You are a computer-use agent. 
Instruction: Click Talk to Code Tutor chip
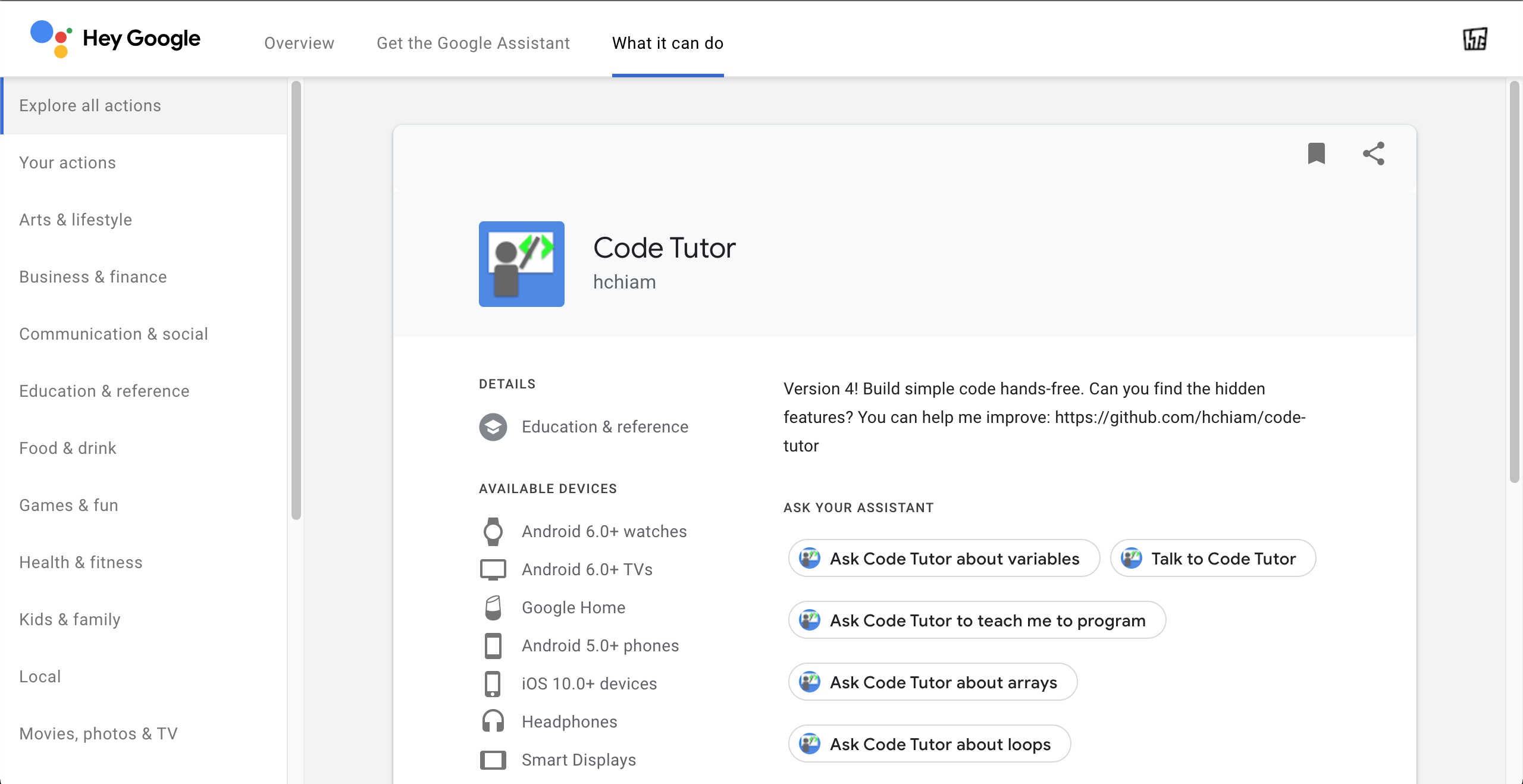tap(1212, 559)
